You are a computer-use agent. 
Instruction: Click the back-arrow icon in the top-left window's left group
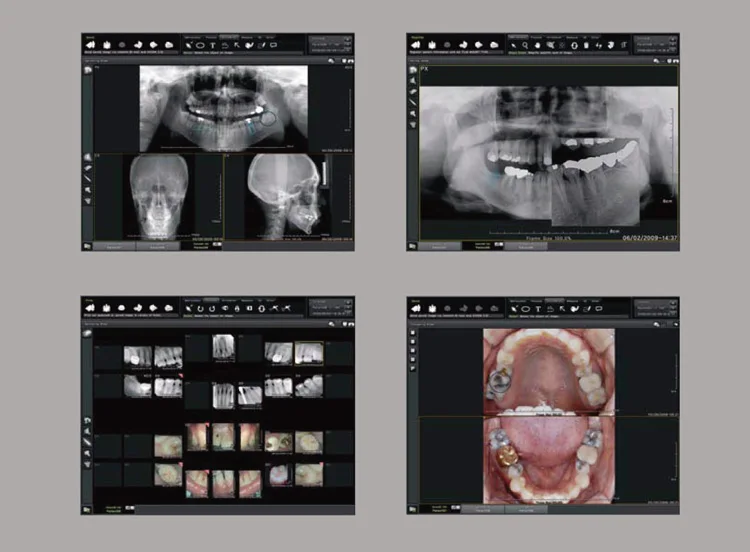90,45
